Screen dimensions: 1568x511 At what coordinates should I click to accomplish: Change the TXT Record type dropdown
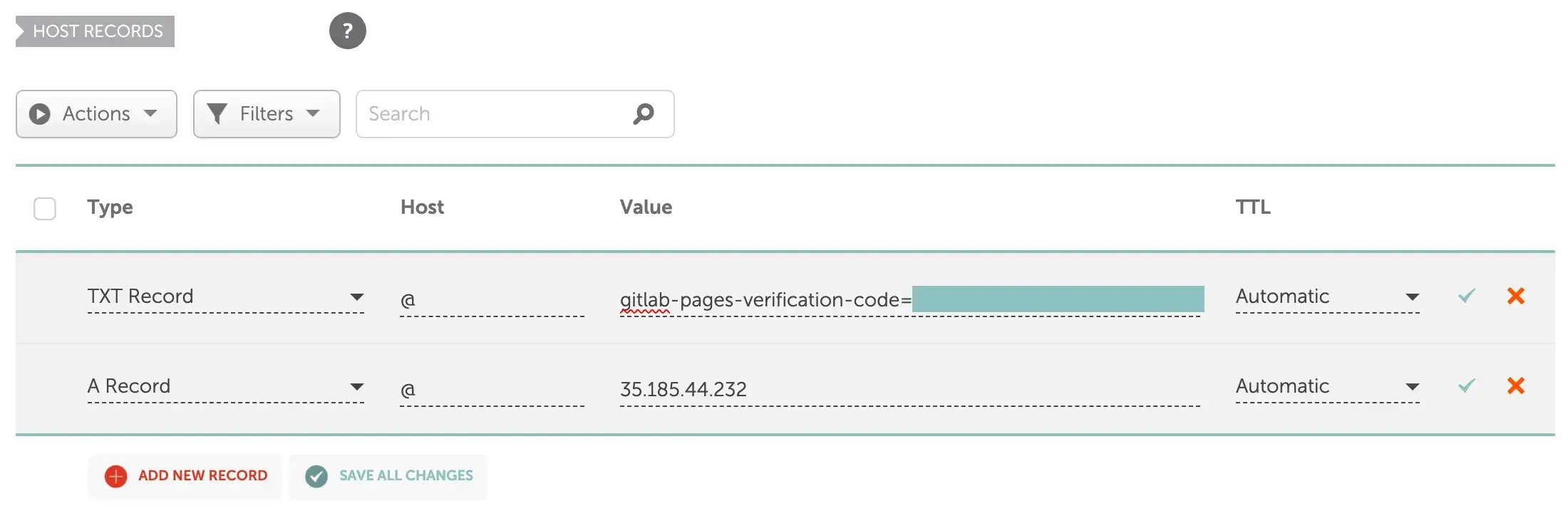(x=225, y=296)
